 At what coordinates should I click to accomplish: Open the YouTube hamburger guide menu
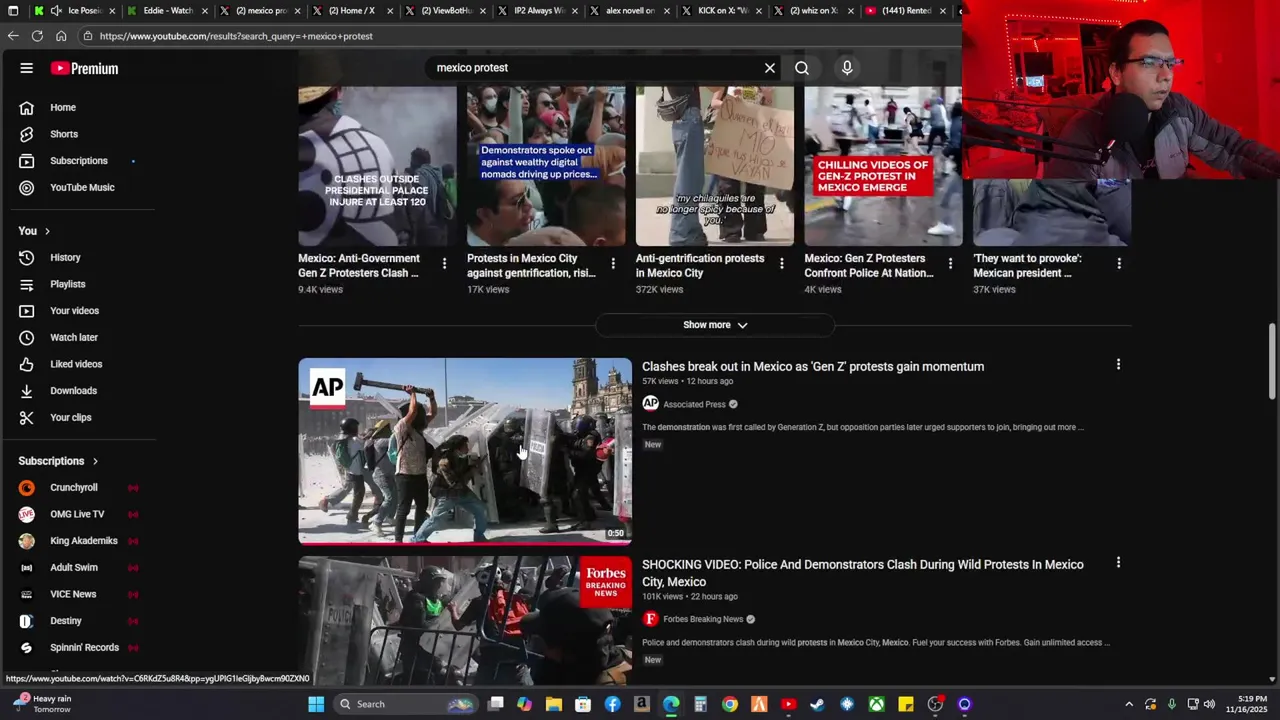(x=27, y=68)
